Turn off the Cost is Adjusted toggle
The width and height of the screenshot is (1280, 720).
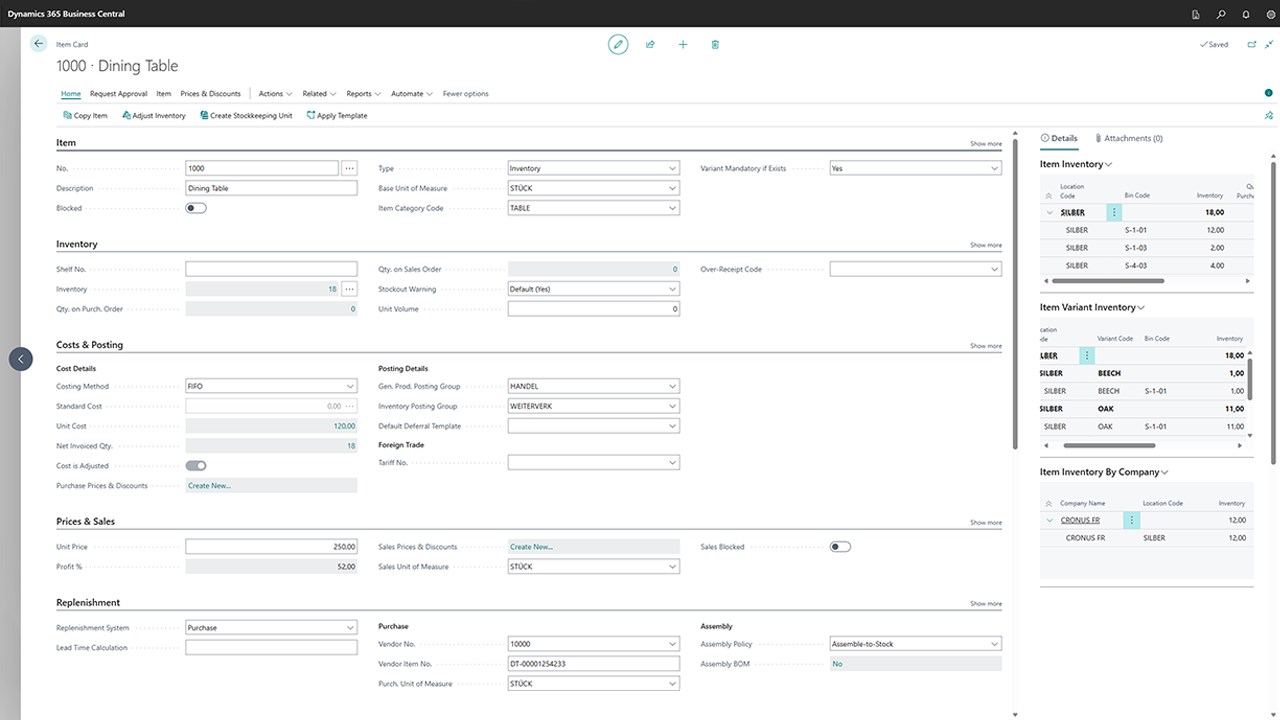pyautogui.click(x=195, y=465)
